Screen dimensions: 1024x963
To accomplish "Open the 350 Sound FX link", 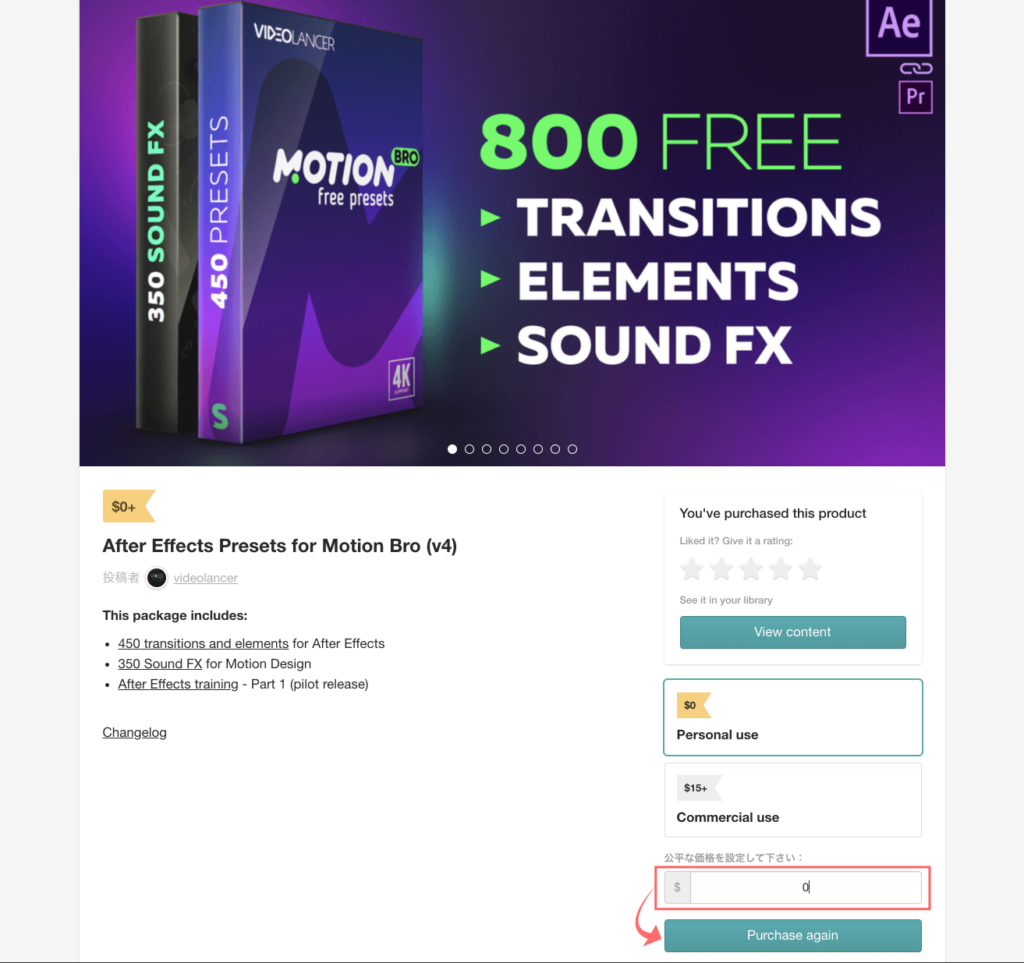I will [x=160, y=664].
